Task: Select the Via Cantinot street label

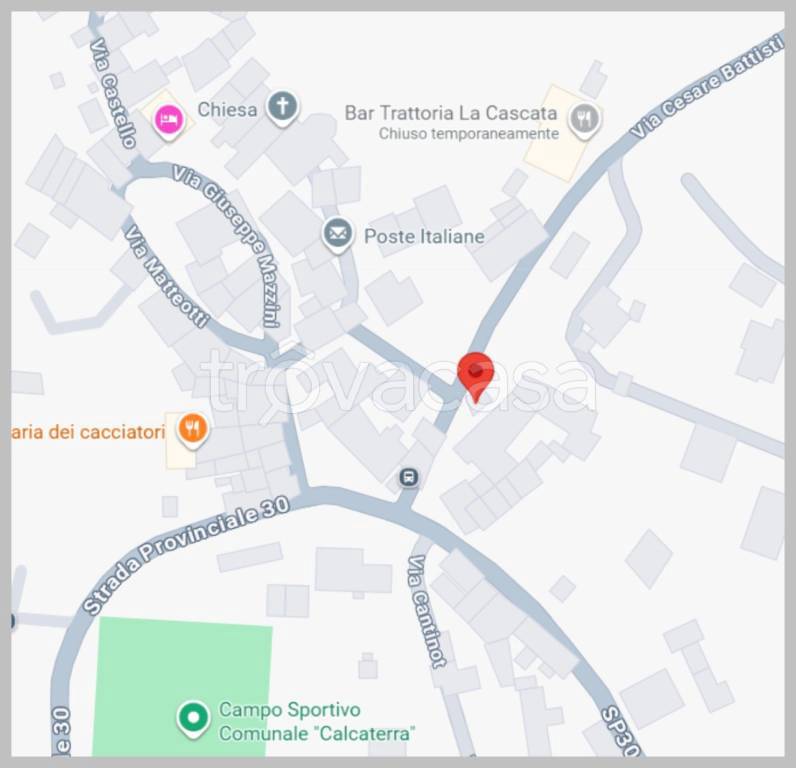Action: (x=426, y=611)
